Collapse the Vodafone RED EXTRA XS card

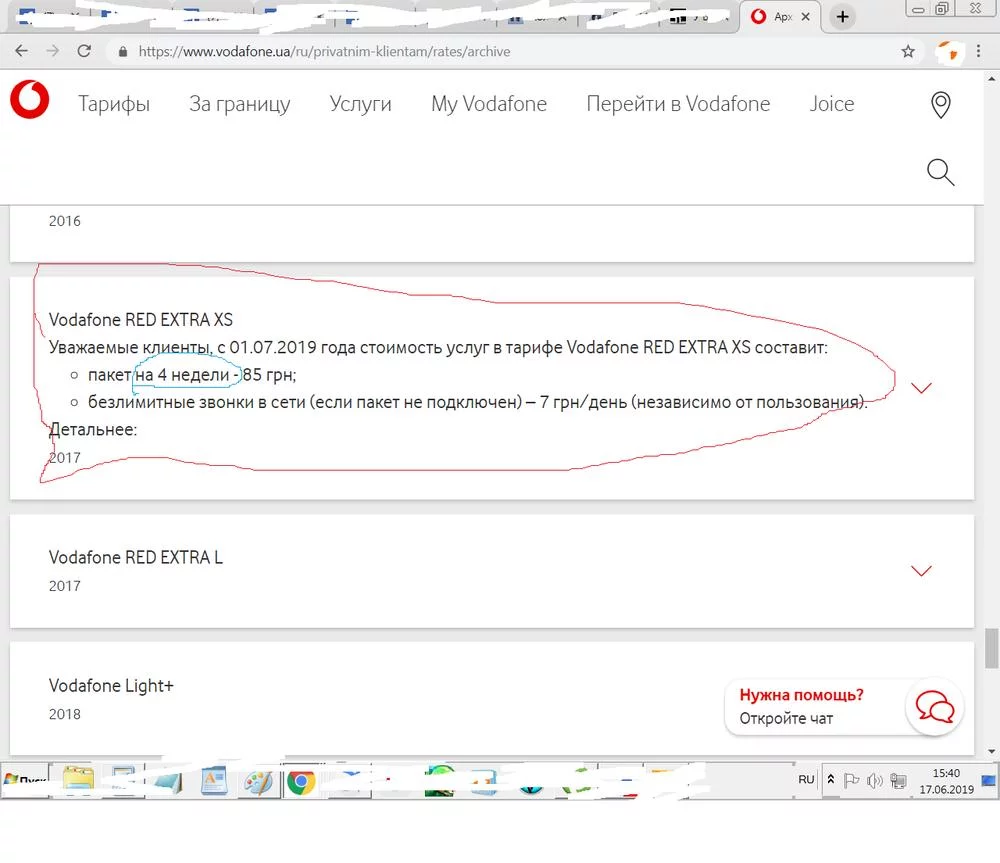[x=922, y=388]
